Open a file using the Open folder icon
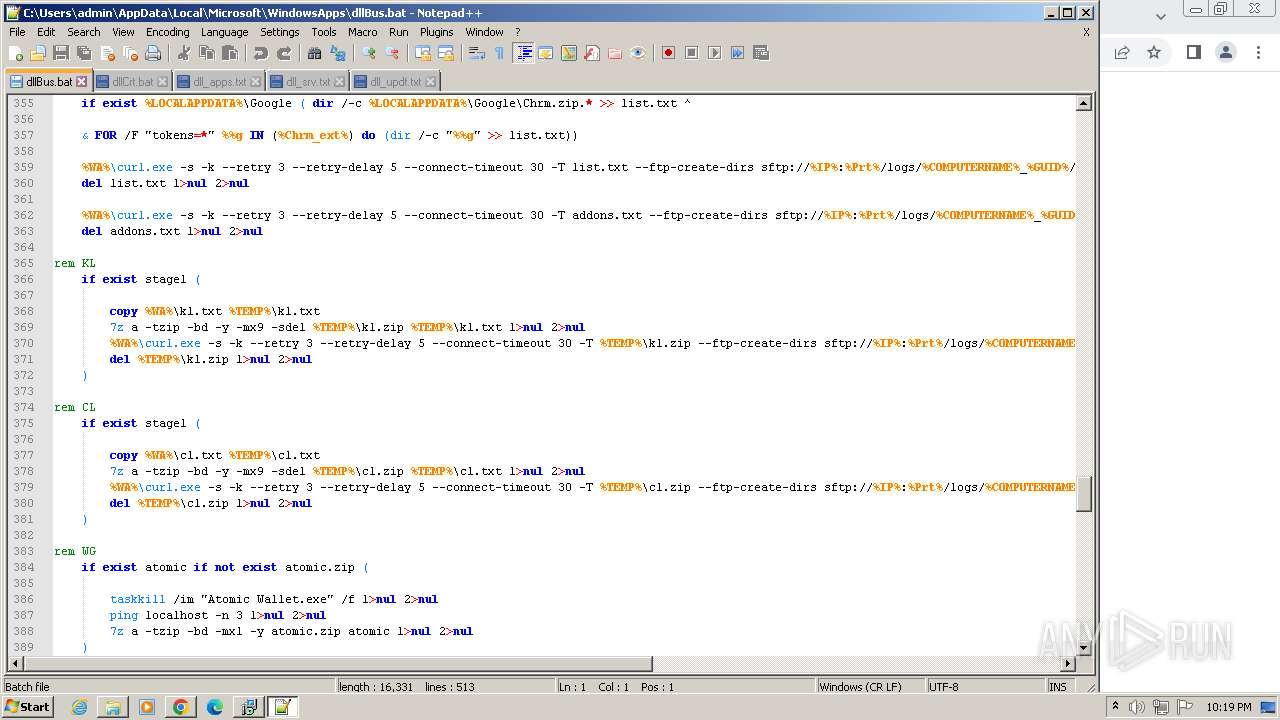This screenshot has width=1280, height=720. pos(38,53)
